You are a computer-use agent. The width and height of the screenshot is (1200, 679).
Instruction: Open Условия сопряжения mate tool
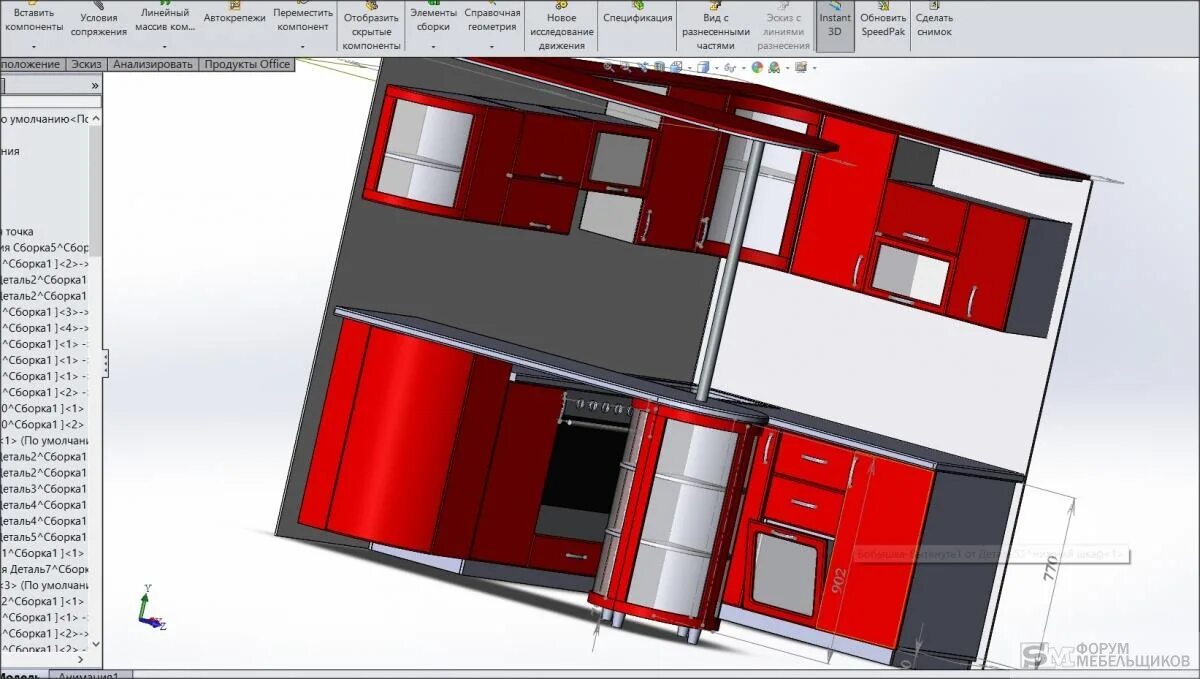tap(98, 21)
